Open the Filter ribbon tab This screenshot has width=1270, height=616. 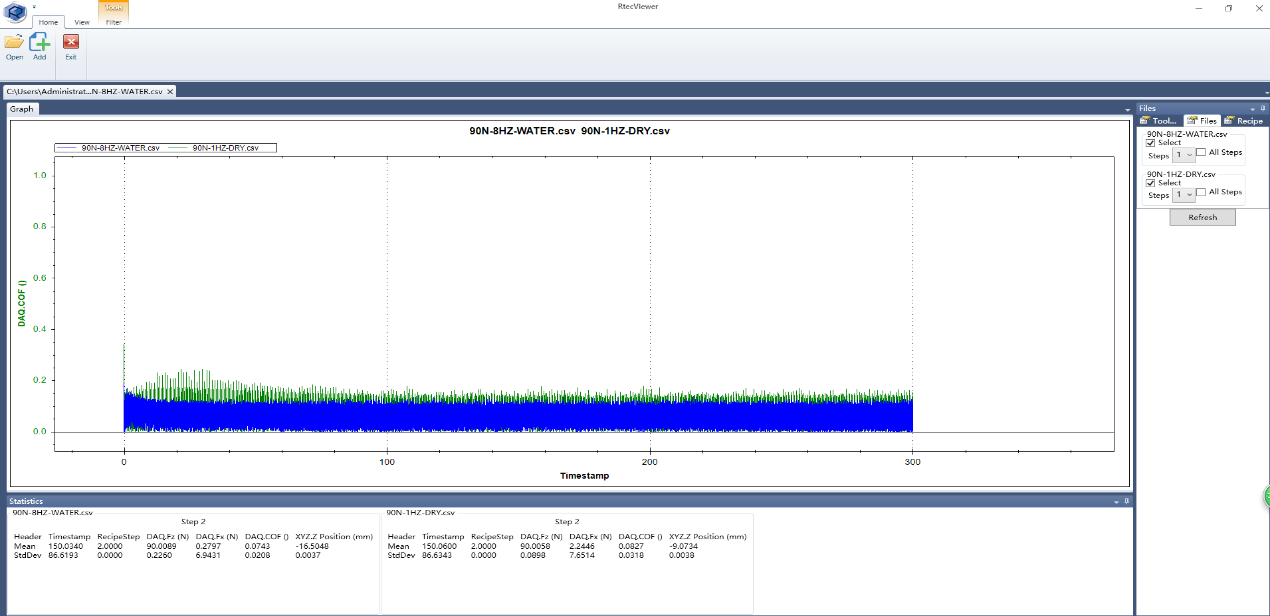tap(113, 21)
